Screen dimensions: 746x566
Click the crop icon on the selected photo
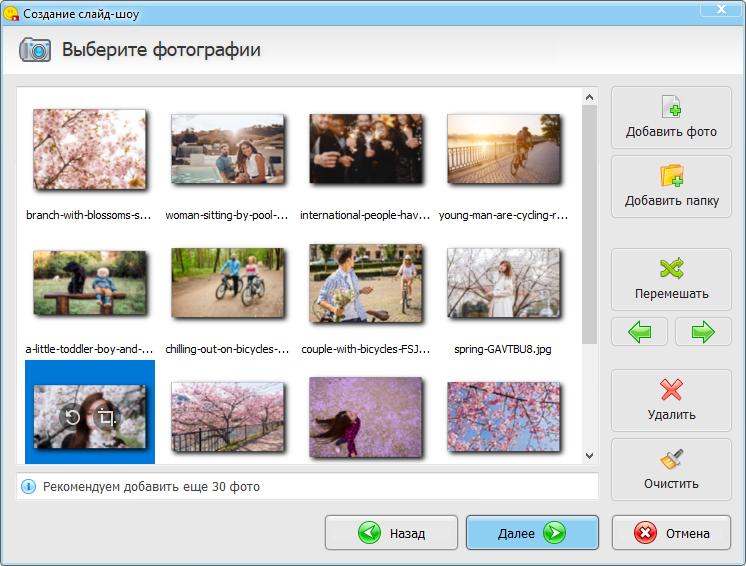pyautogui.click(x=106, y=418)
